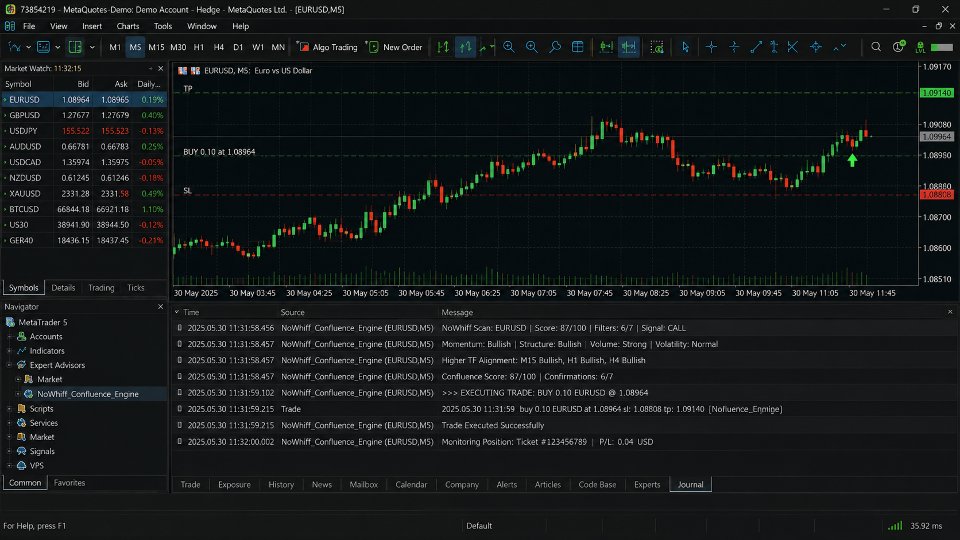Click the Trade Executed Successfully journal entry
This screenshot has width=960, height=540.
tap(493, 426)
